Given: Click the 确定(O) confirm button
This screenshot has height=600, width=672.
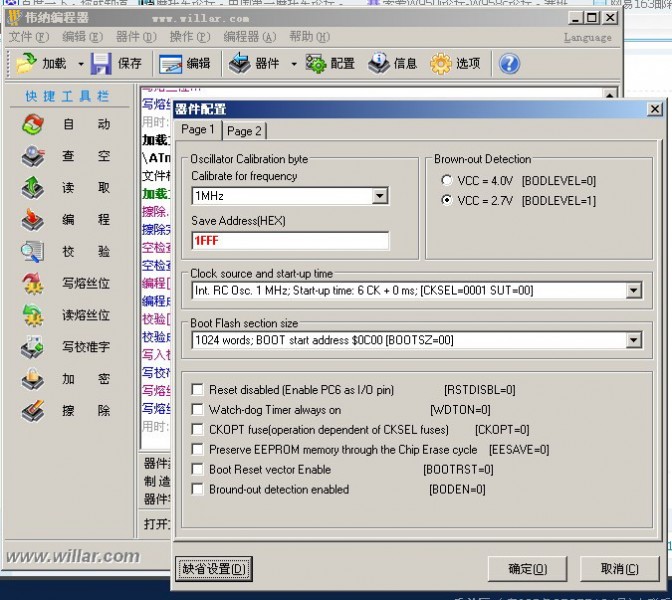Looking at the screenshot, I should click(x=527, y=569).
